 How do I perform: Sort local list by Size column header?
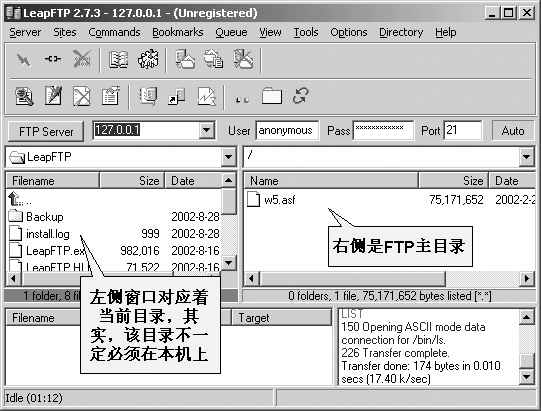pos(132,181)
